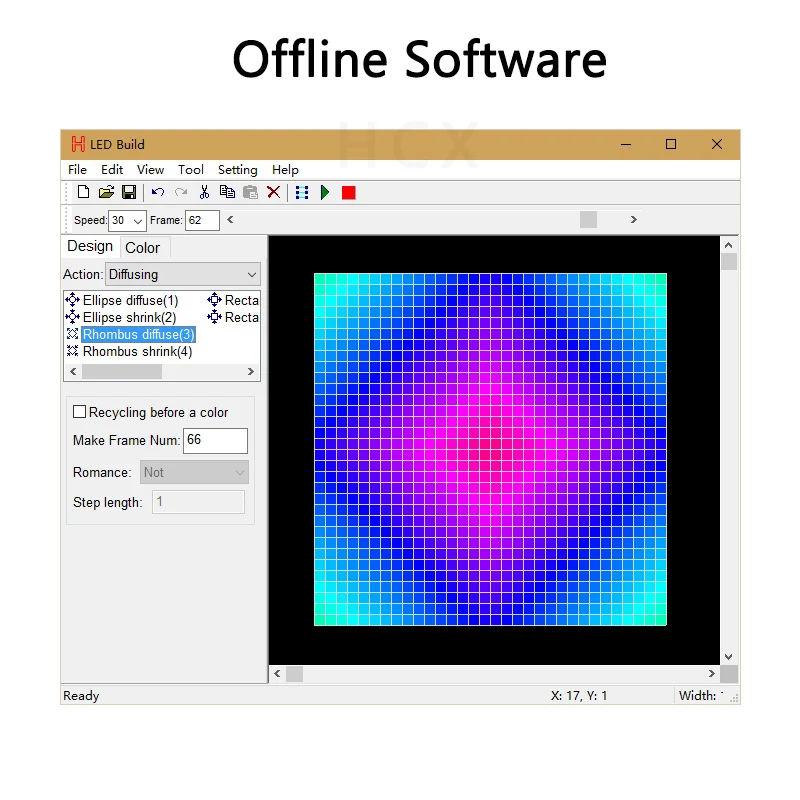The height and width of the screenshot is (800, 800).
Task: Maximize the LED Build window
Action: (x=671, y=145)
